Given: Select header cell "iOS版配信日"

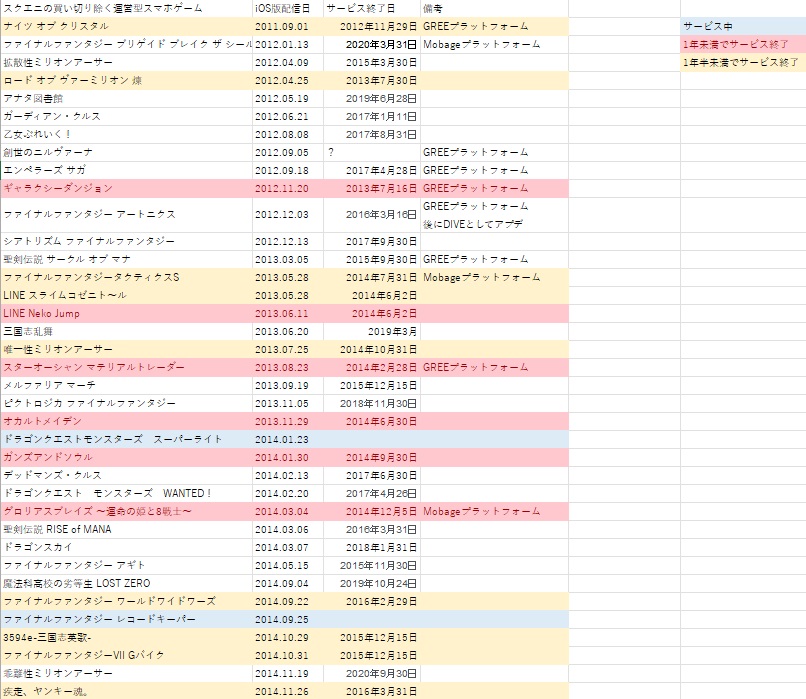Looking at the screenshot, I should [x=288, y=8].
